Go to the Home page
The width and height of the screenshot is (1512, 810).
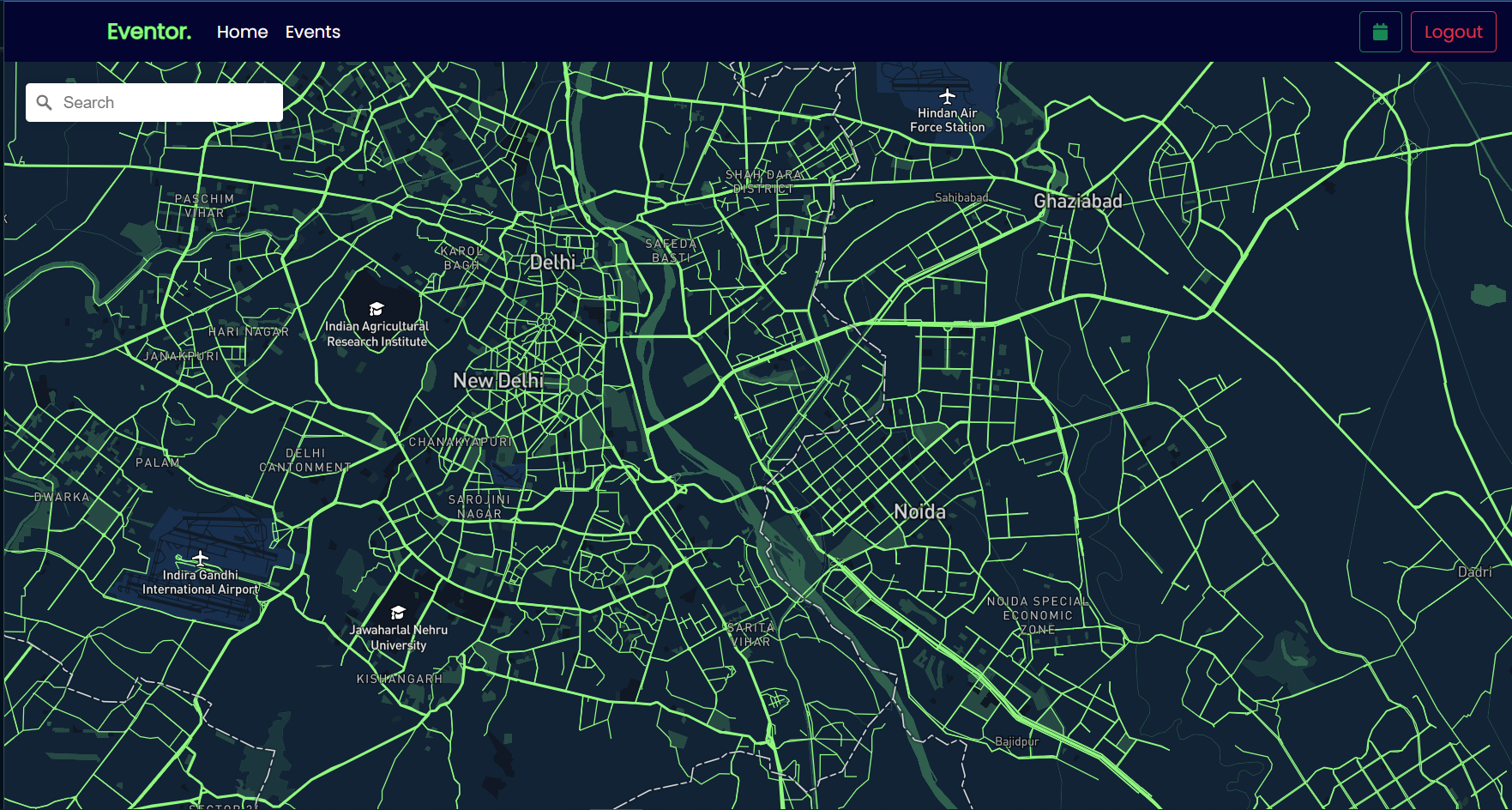tap(242, 32)
